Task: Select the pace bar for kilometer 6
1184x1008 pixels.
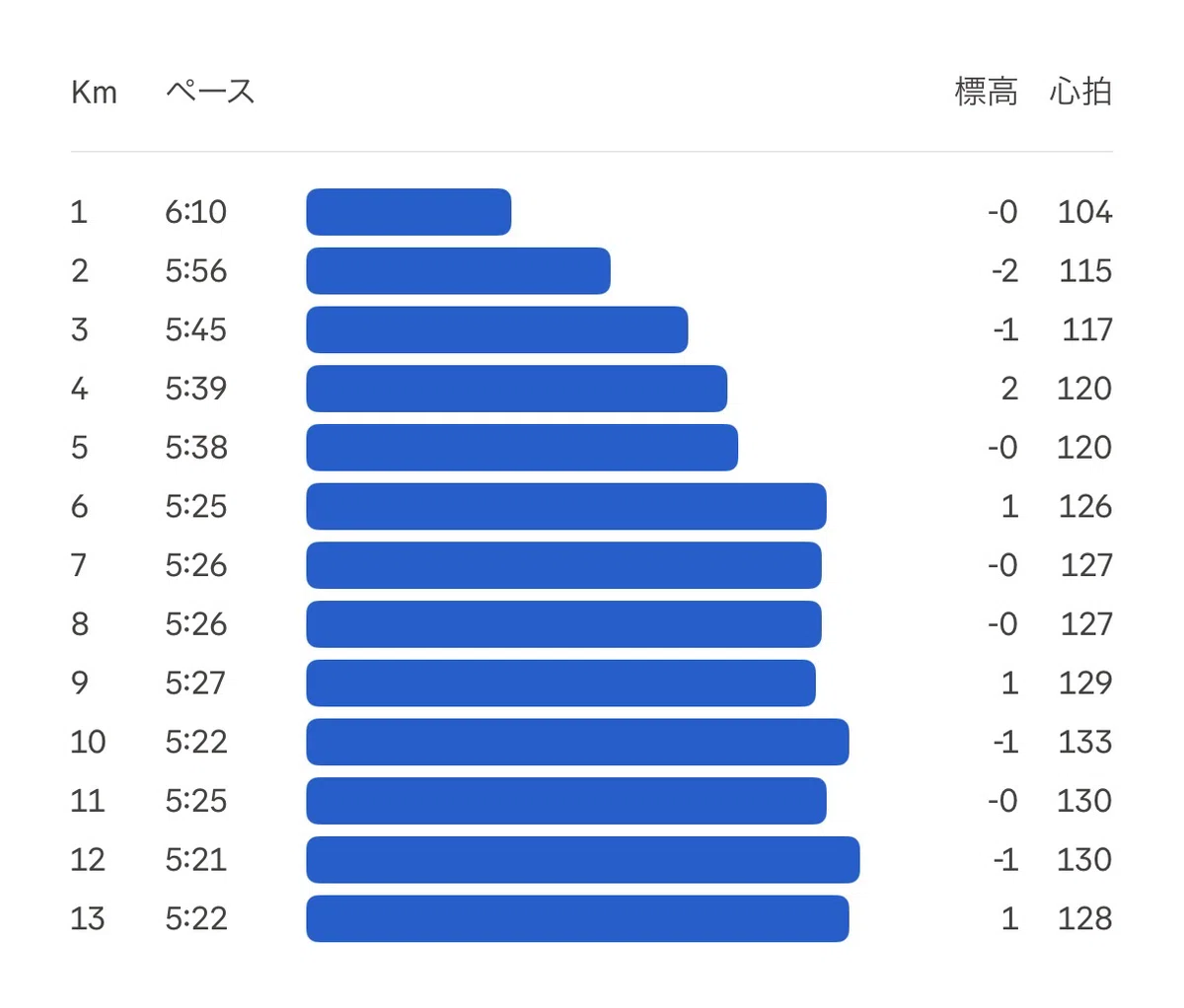Action: 566,506
